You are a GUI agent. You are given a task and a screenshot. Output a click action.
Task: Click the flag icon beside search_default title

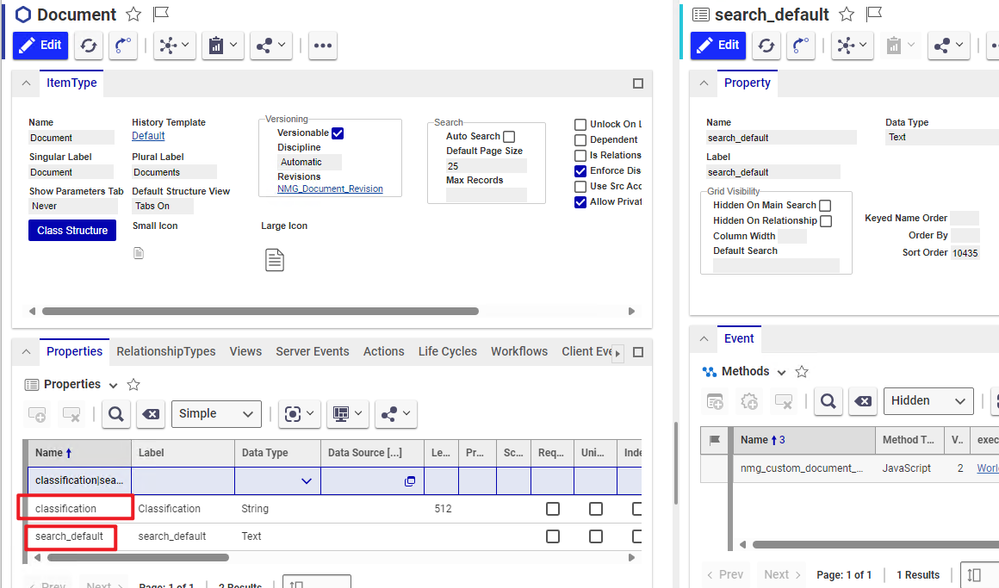click(873, 15)
